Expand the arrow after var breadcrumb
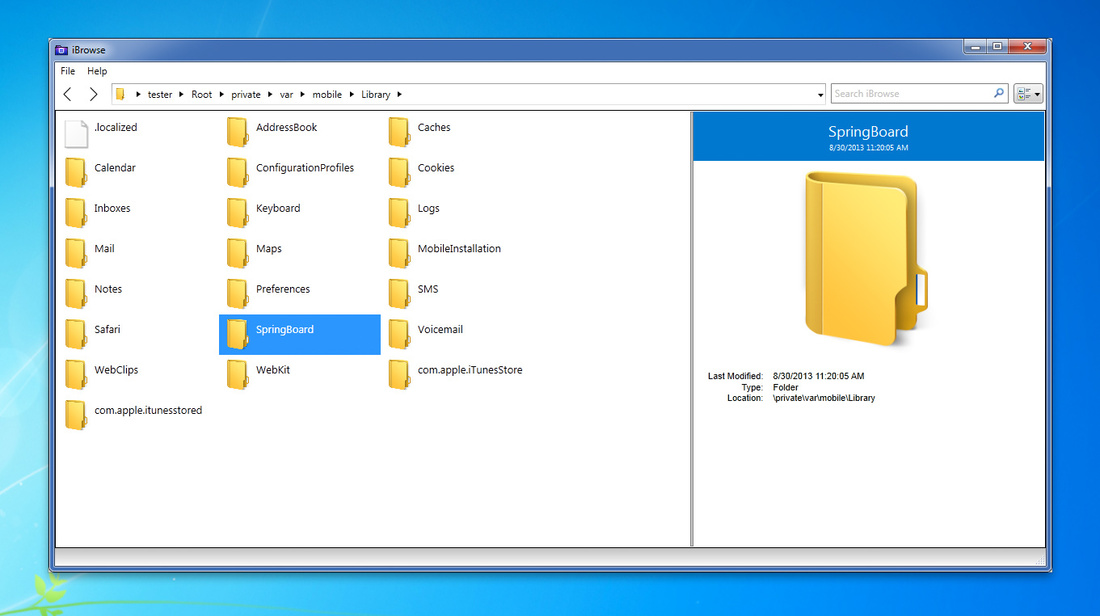 click(302, 95)
